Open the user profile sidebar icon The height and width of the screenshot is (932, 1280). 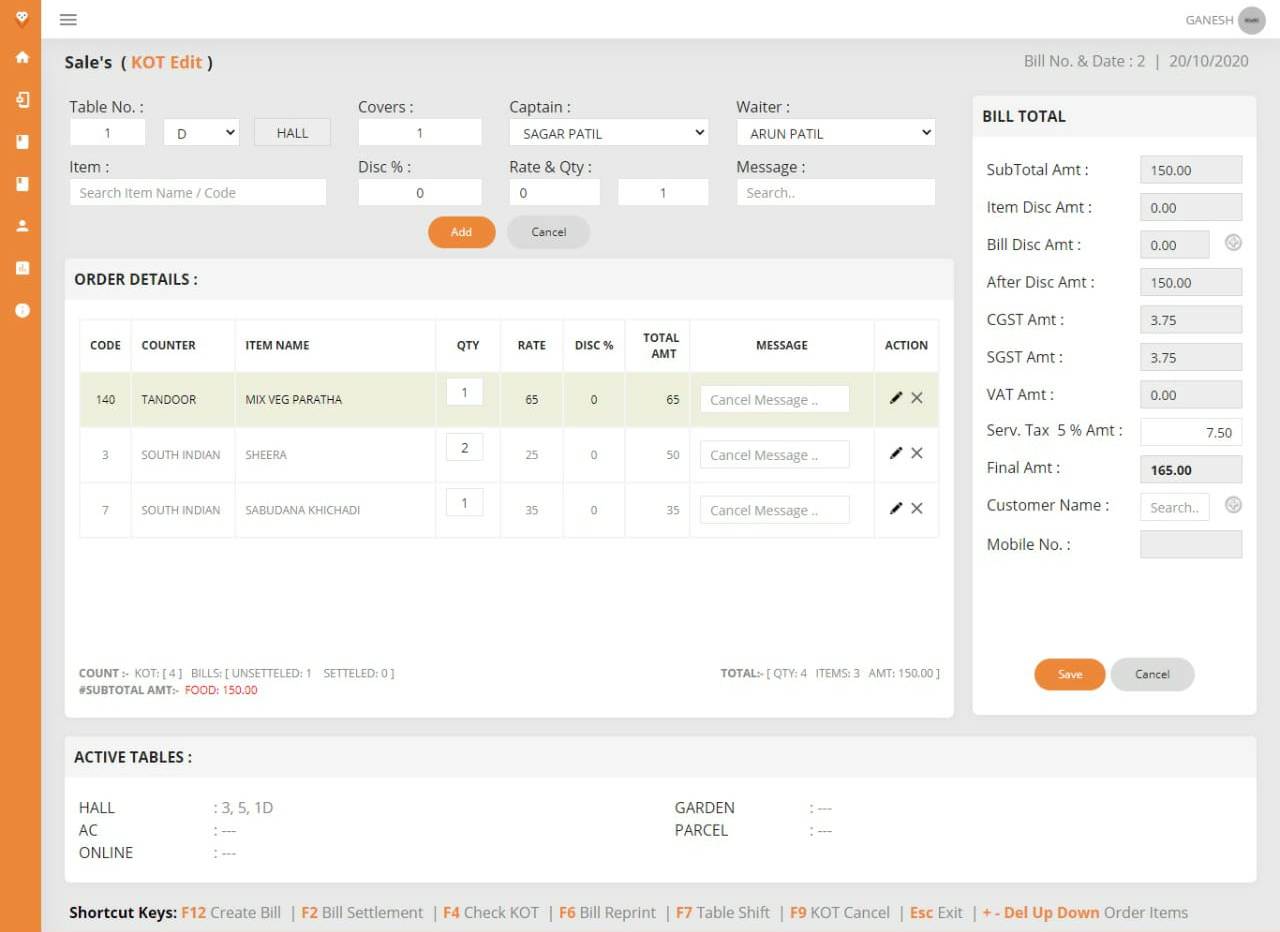pos(22,226)
